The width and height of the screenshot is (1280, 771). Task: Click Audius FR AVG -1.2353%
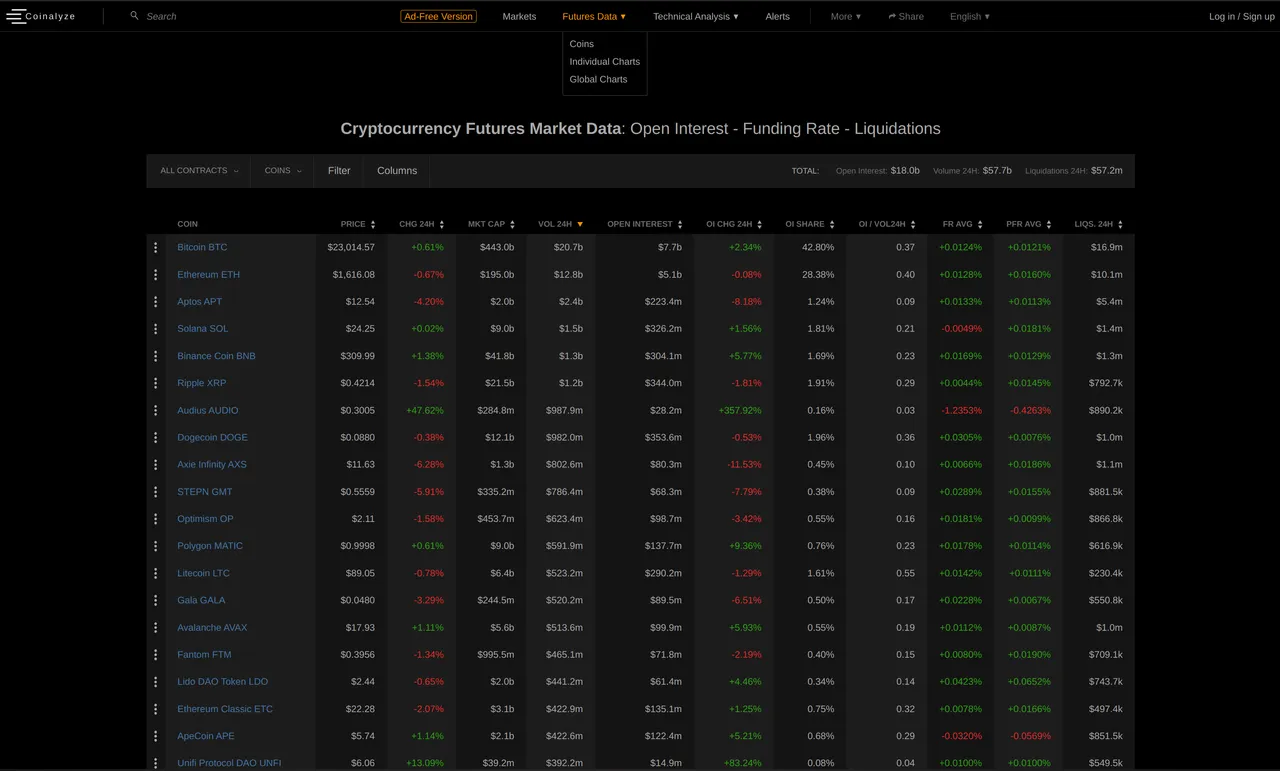tap(961, 410)
